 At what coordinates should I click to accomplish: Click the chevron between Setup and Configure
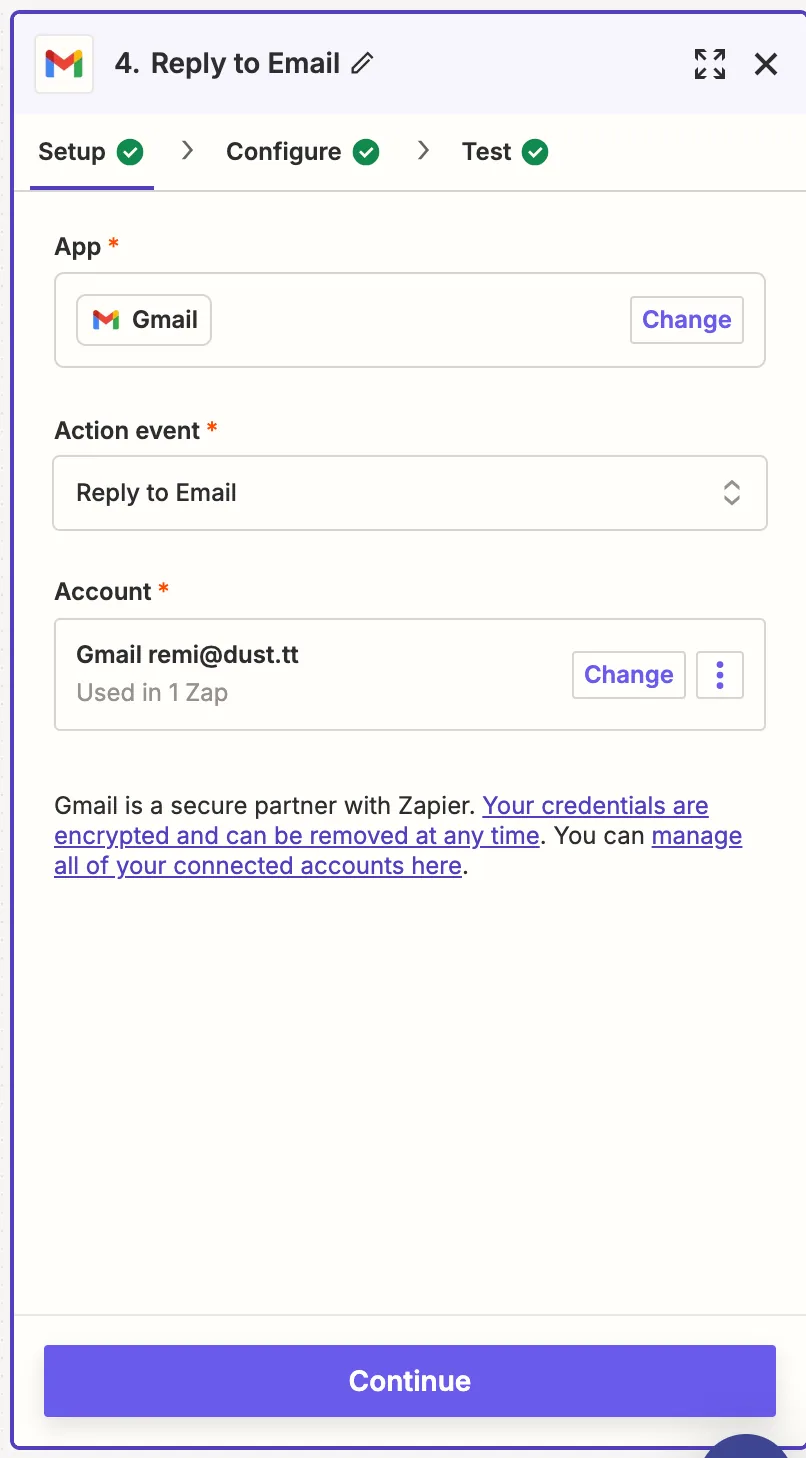(186, 151)
